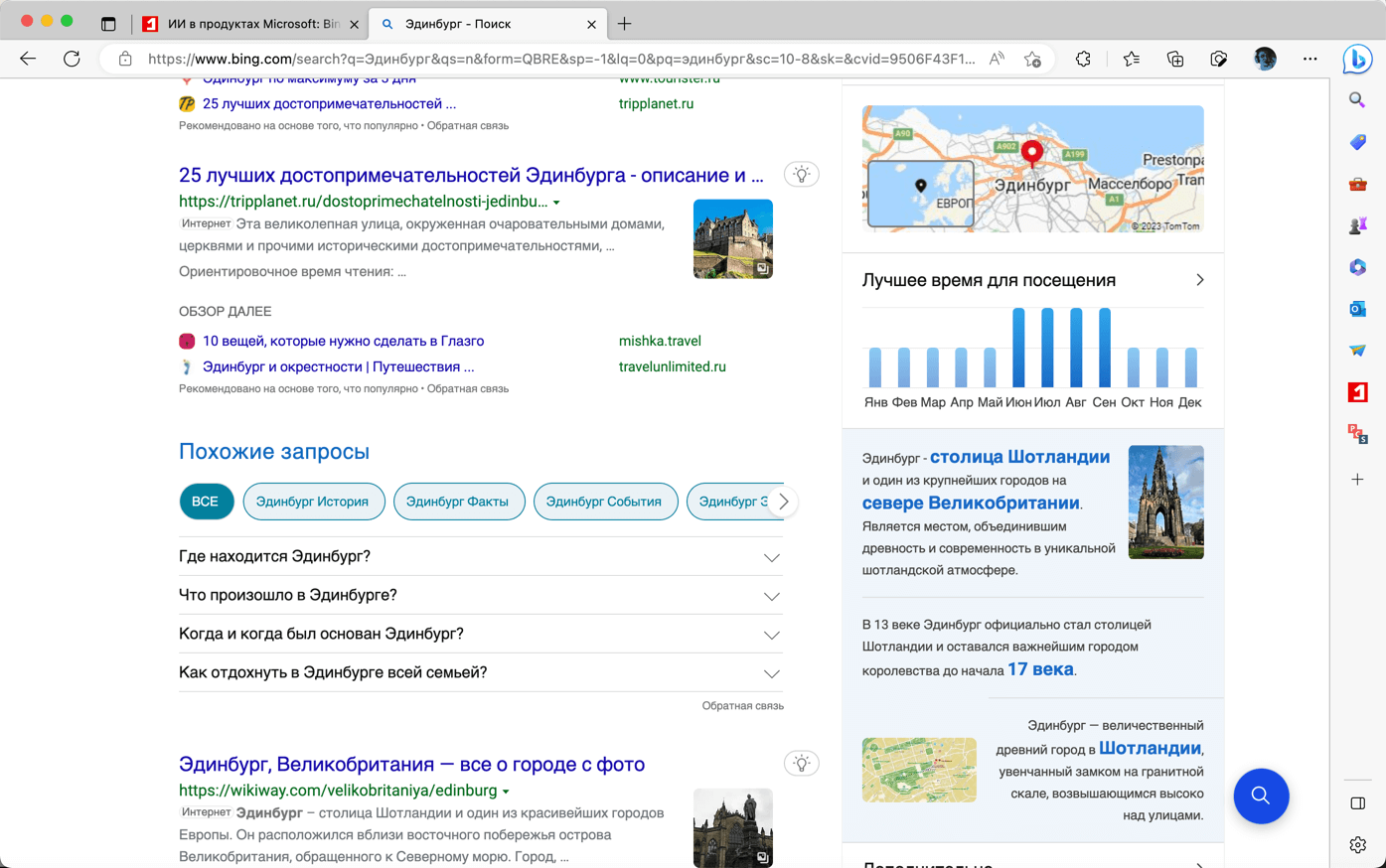Select the Эдинбург Факты chip
The image size is (1386, 868).
pos(457,502)
